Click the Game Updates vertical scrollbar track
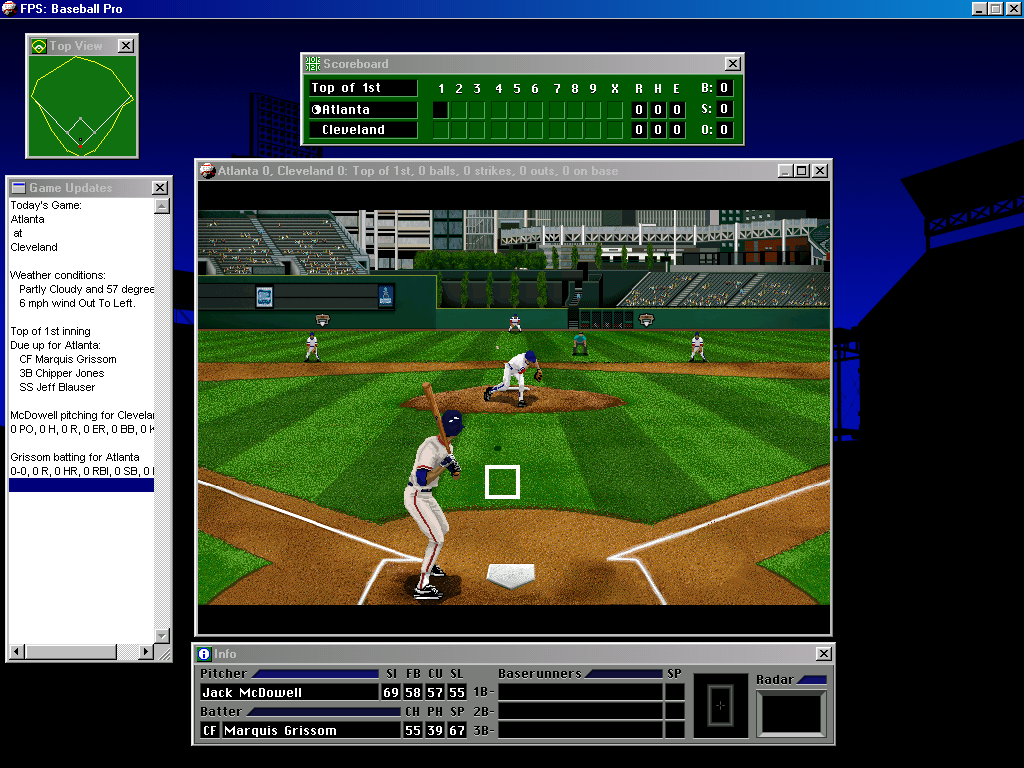Screen dimensions: 1024x768 click(x=162, y=421)
